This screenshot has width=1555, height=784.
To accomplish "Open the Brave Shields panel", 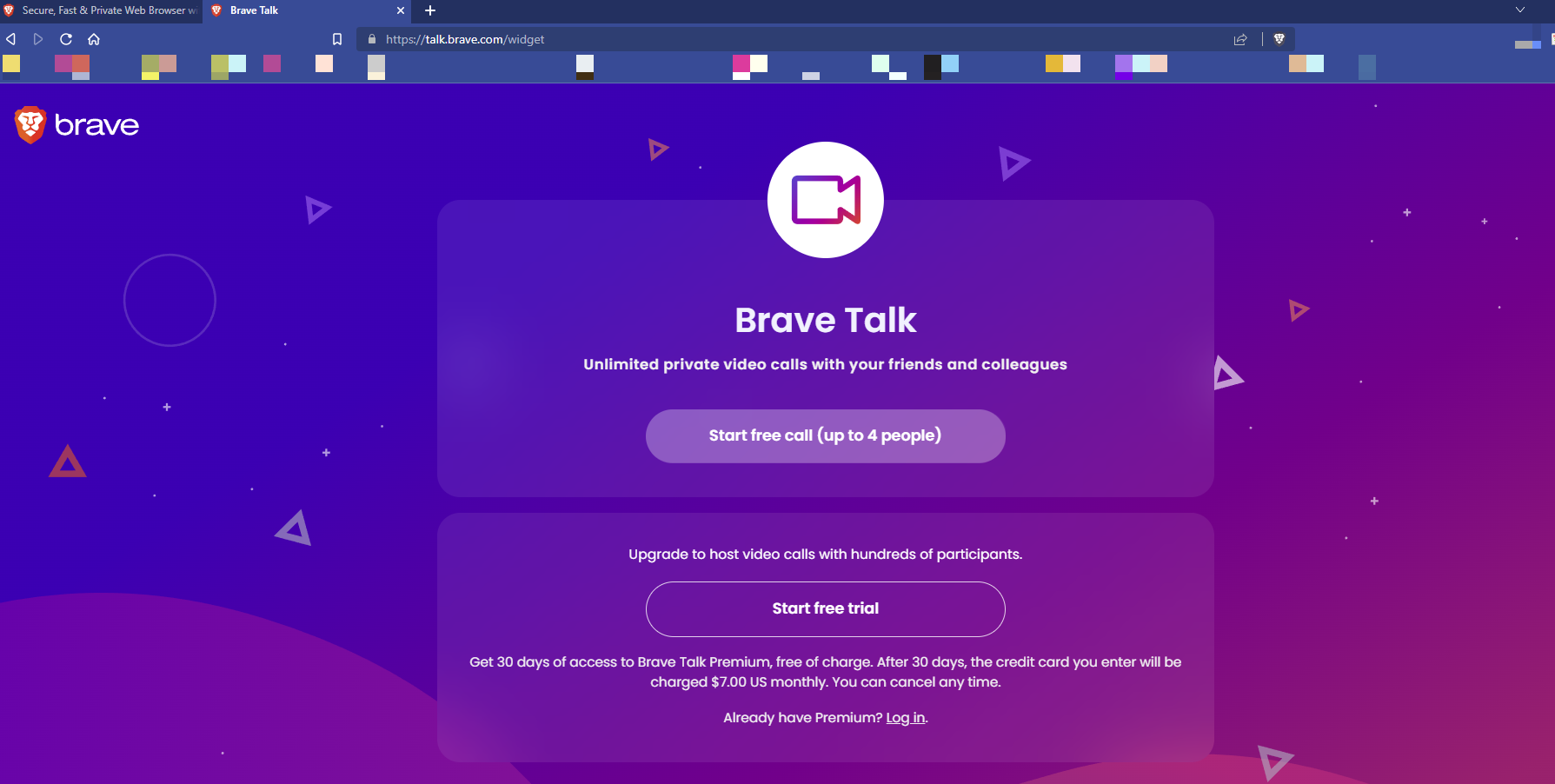I will pos(1279,39).
